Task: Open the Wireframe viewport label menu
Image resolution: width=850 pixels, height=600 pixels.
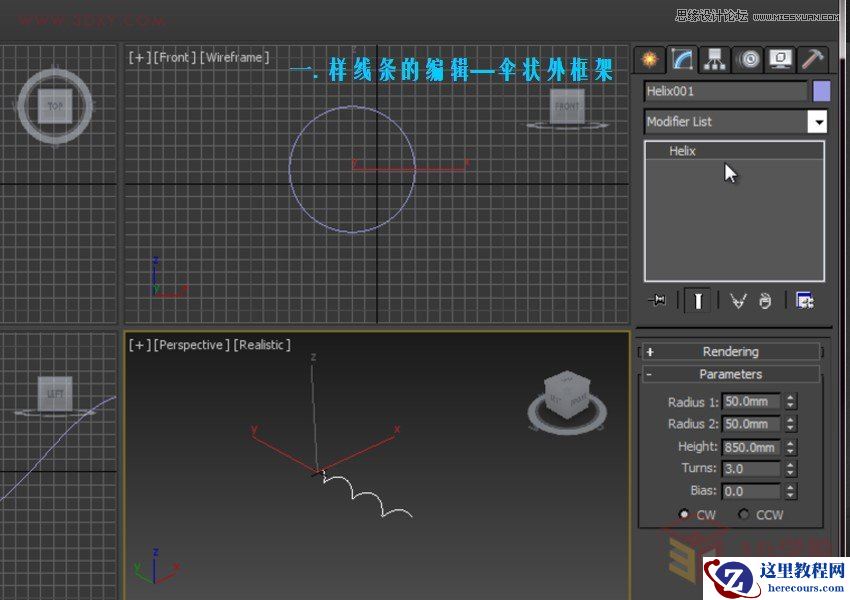Action: click(232, 57)
